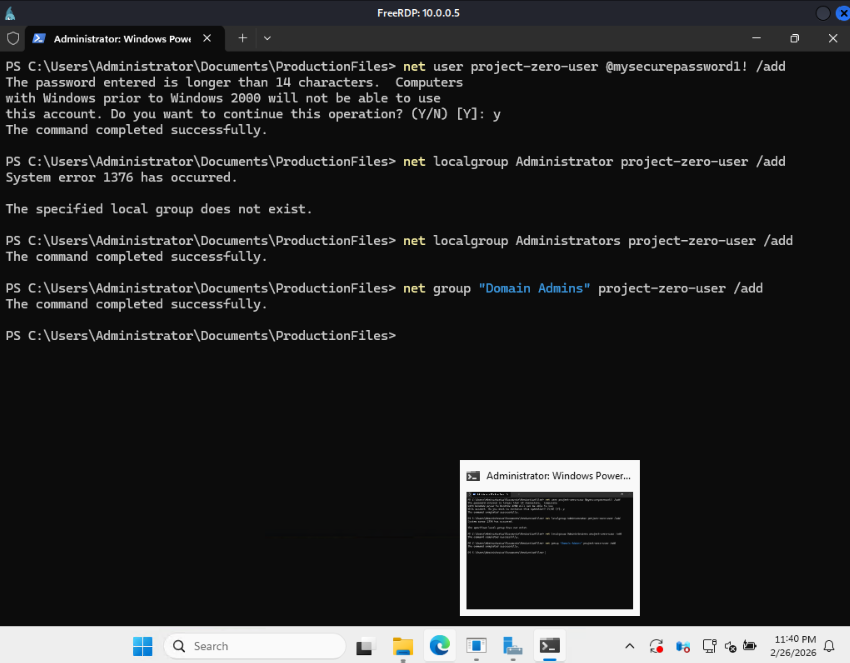Open a new terminal tab
850x663 pixels.
click(x=242, y=38)
